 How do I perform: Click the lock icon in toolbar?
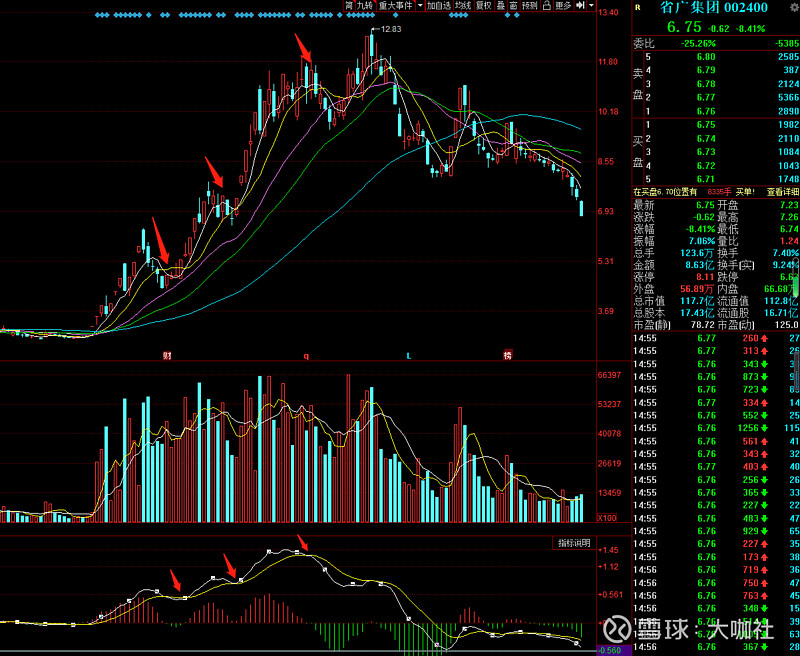point(546,5)
